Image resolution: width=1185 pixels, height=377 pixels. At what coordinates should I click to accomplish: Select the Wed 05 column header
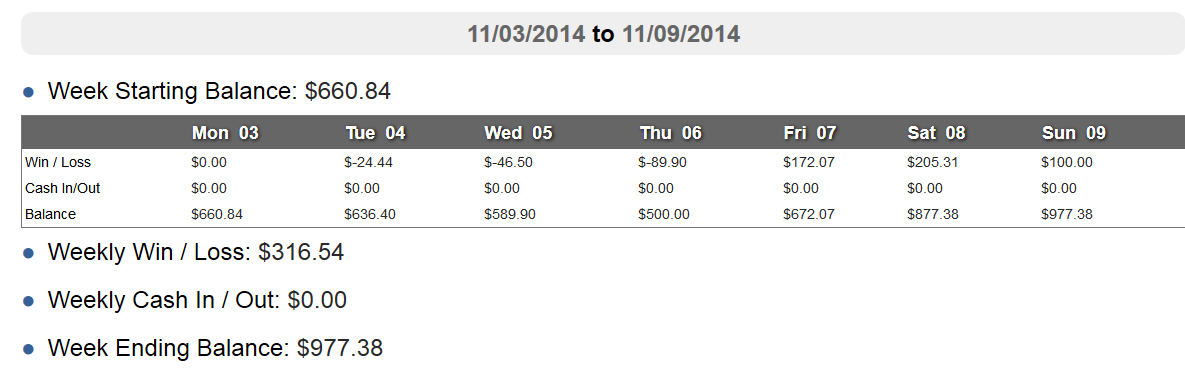tap(520, 133)
